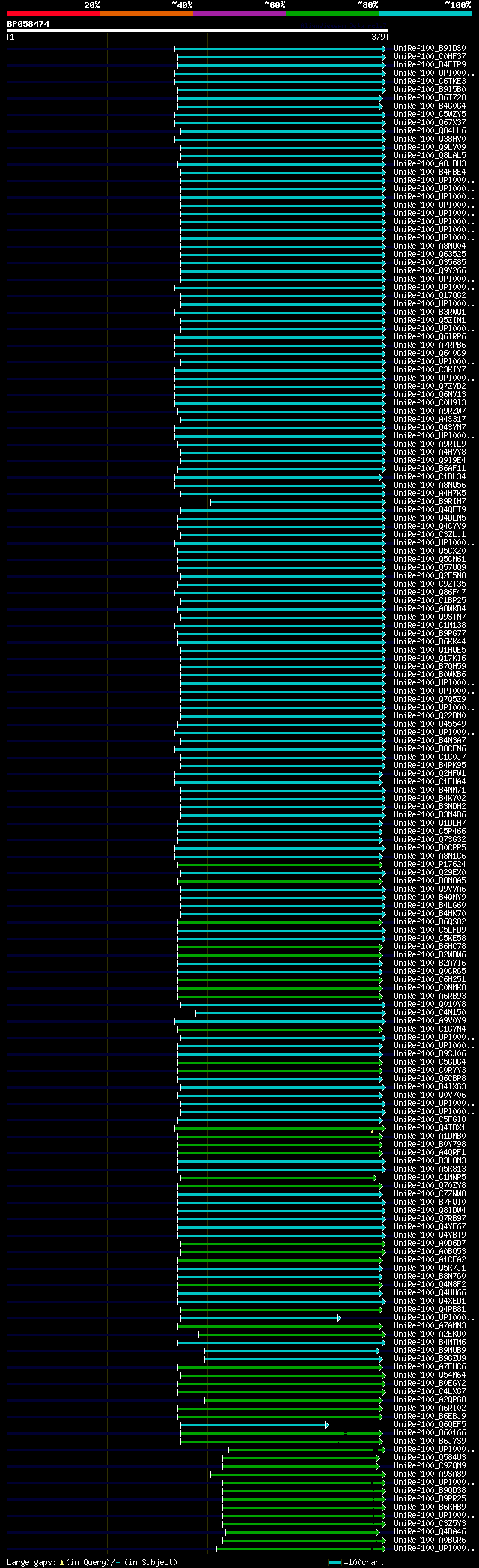
Task: Select the UniRef100_Q6CBP8 label
Action: (430, 1078)
